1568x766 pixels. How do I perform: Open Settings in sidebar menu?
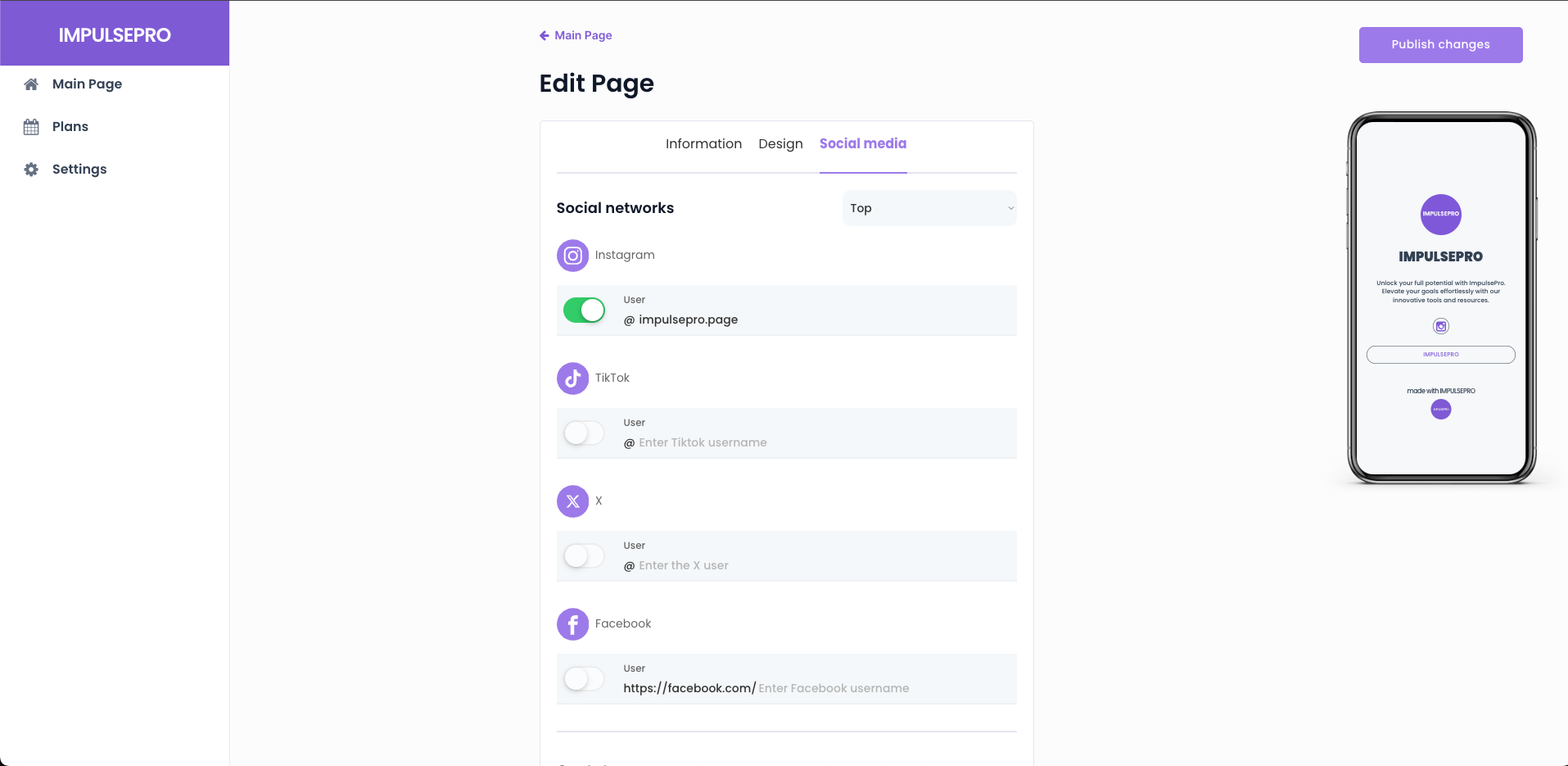79,170
